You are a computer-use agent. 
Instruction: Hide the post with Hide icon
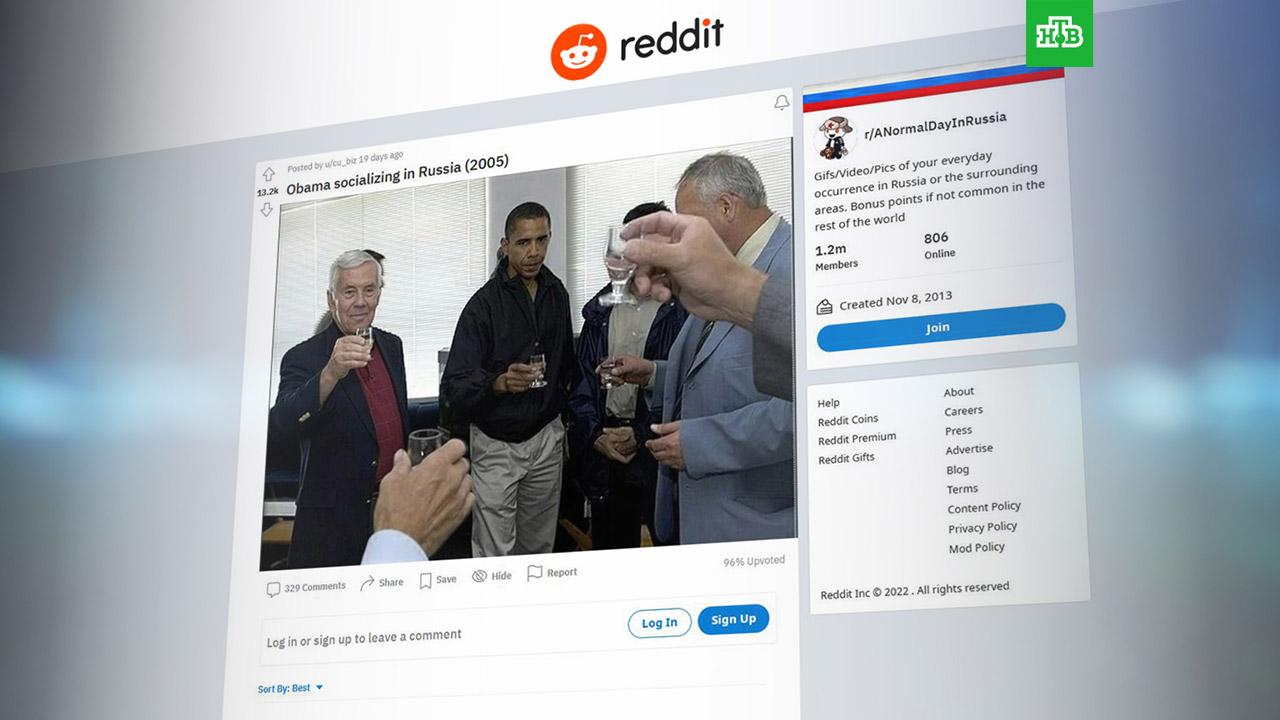(x=479, y=576)
